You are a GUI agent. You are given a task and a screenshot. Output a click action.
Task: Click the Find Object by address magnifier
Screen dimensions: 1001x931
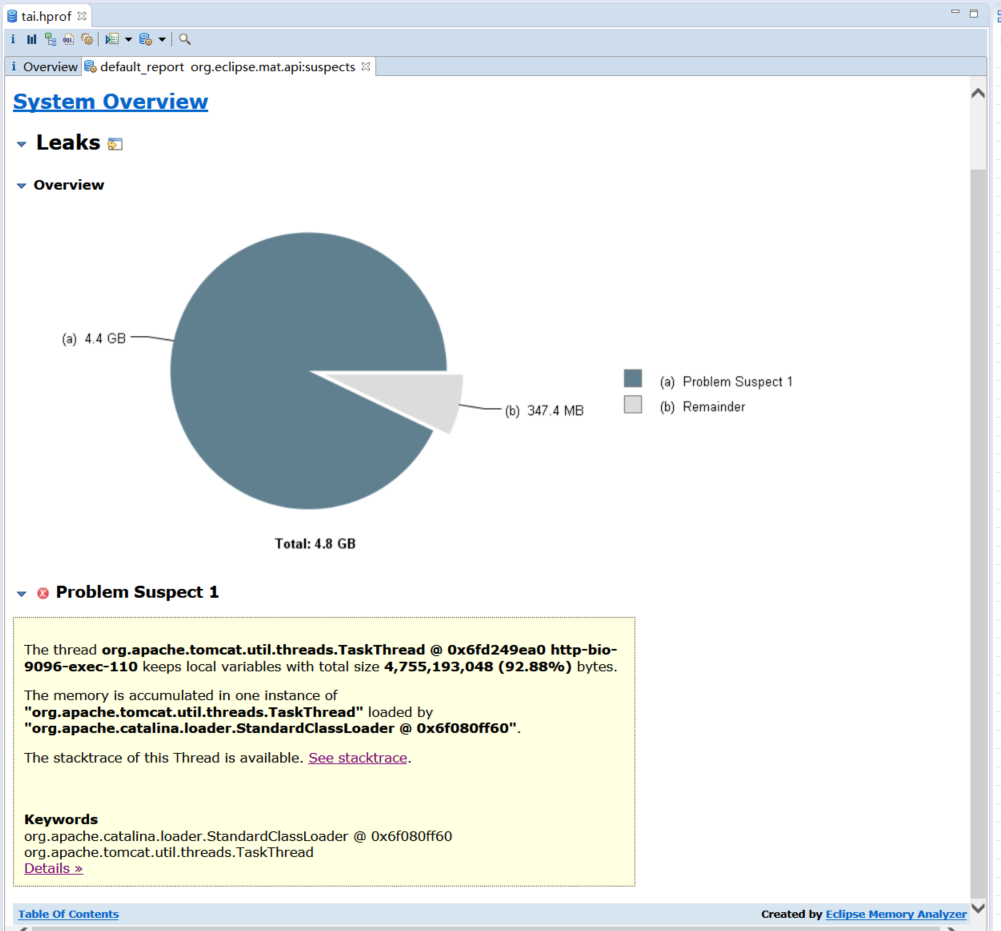pyautogui.click(x=184, y=40)
